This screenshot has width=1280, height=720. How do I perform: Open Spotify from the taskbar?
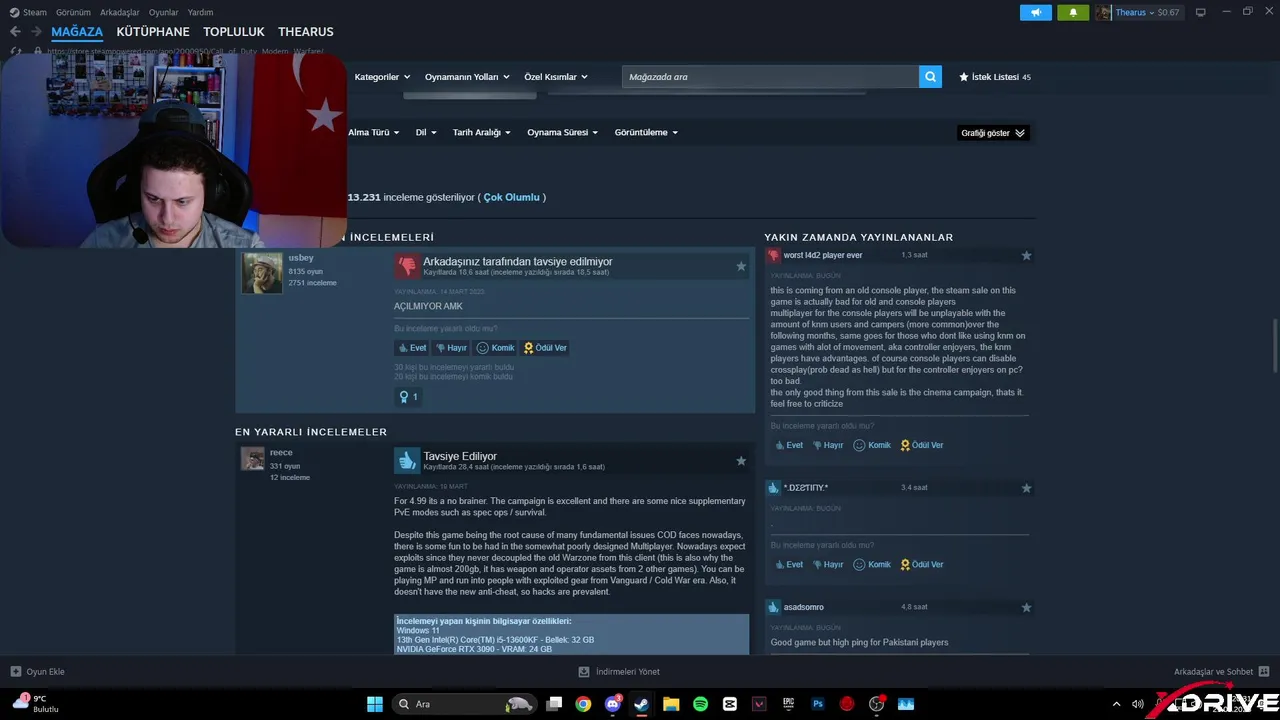click(700, 704)
